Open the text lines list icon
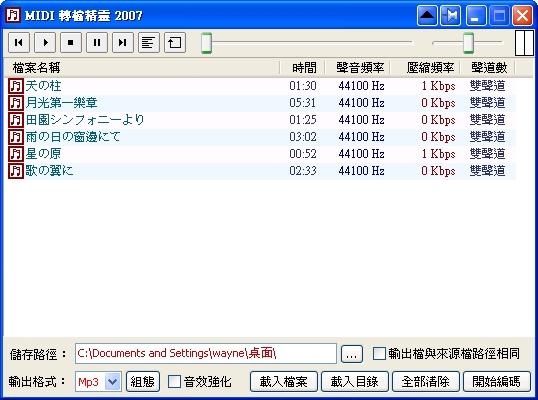The image size is (538, 400). [x=149, y=43]
